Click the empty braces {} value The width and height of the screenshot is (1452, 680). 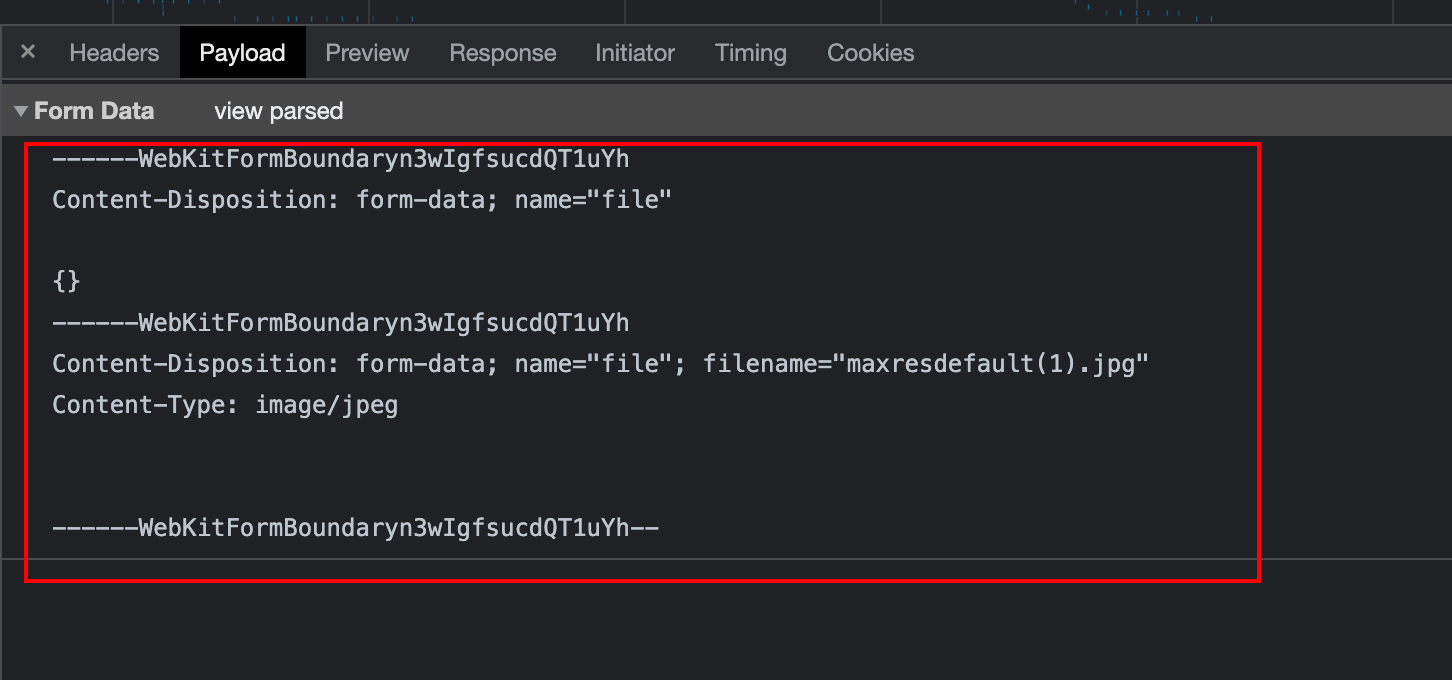(66, 282)
